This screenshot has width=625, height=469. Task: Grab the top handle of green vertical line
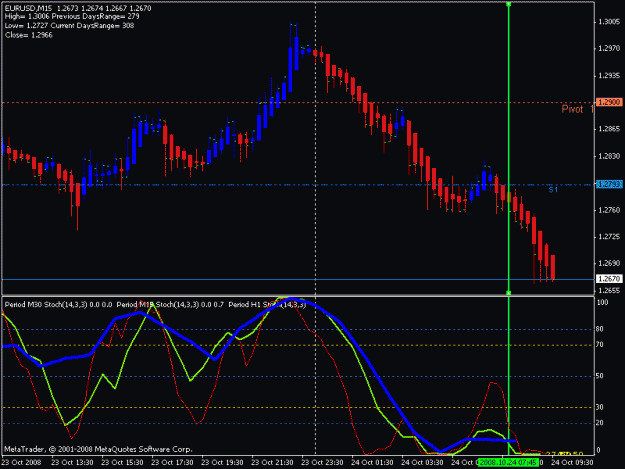coord(509,4)
